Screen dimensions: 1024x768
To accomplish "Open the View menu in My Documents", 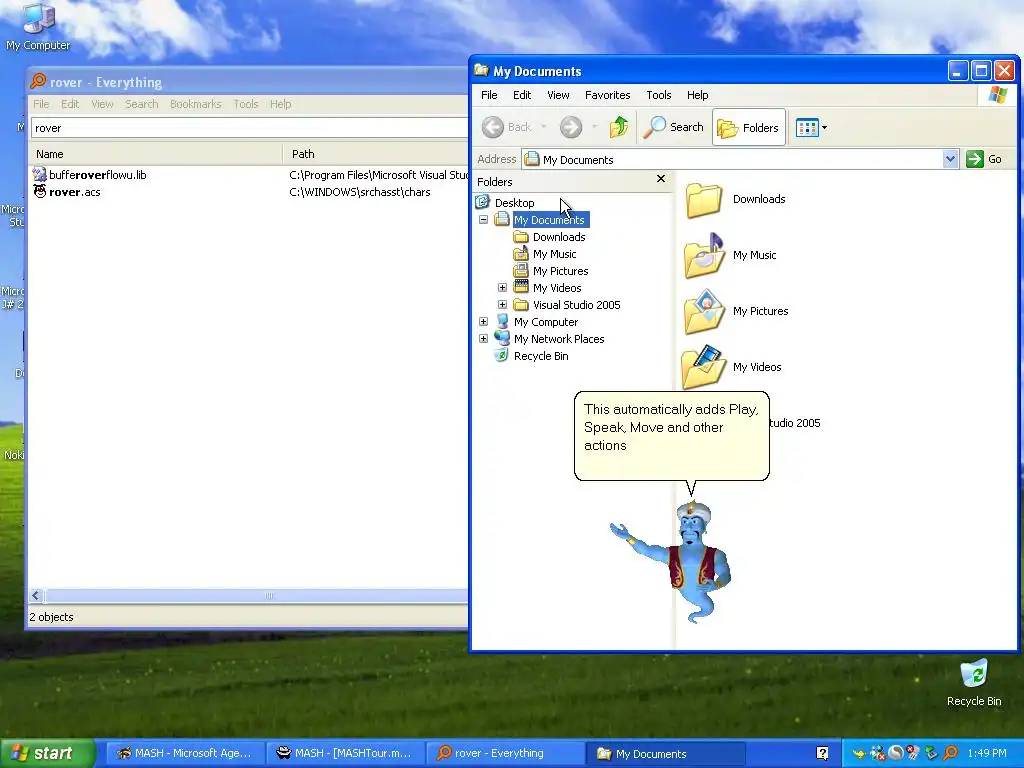I will (x=558, y=95).
